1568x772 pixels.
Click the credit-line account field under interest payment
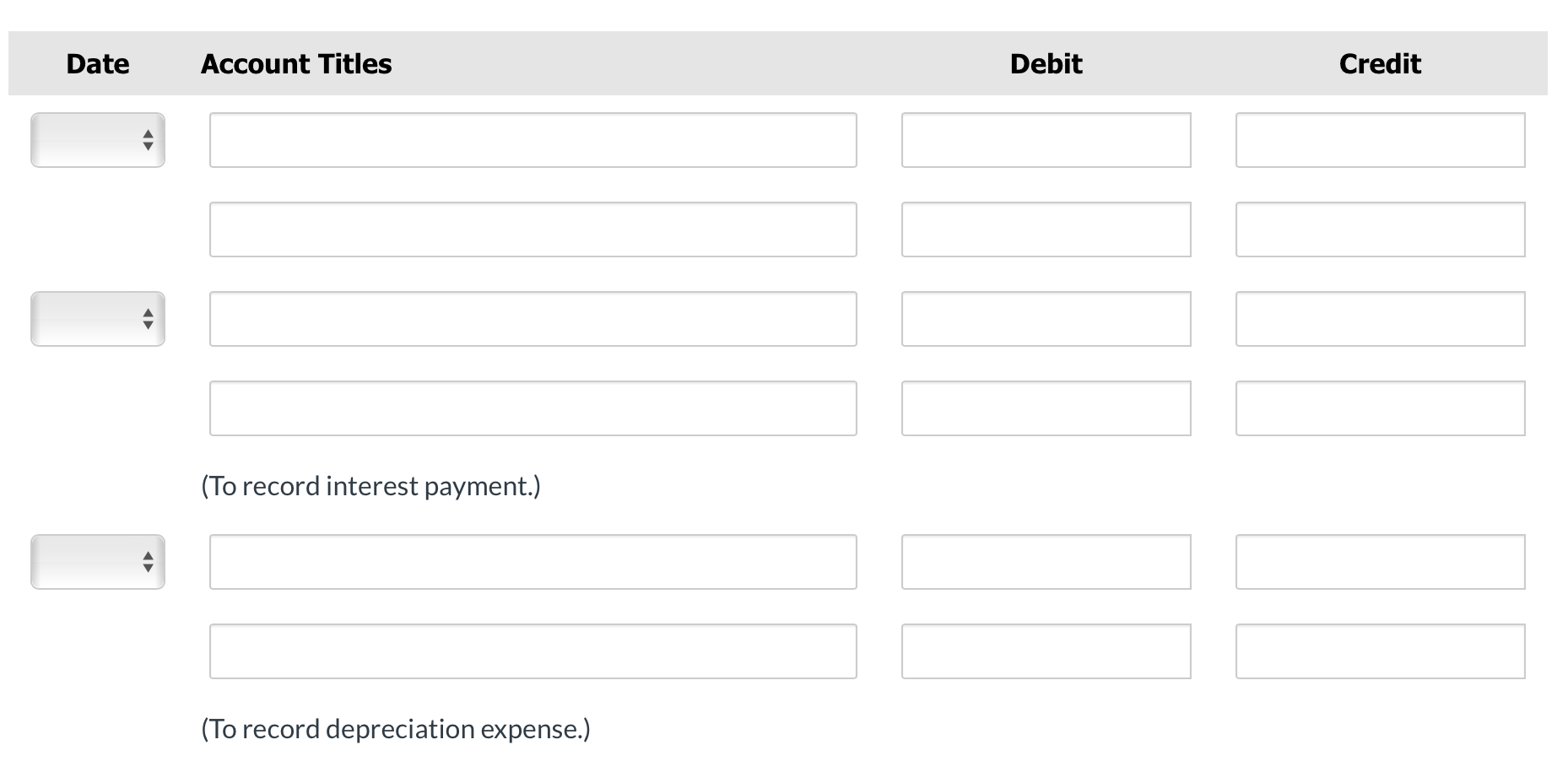[x=532, y=408]
